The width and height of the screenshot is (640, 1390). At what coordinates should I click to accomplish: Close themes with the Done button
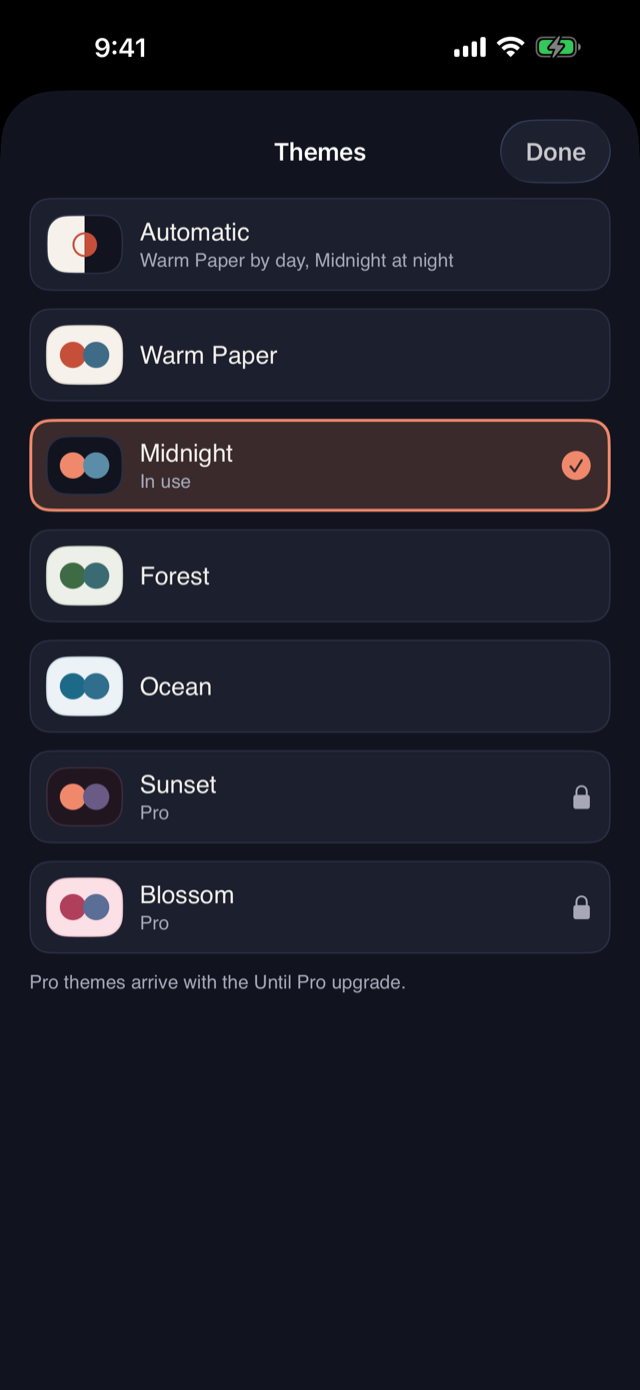tap(555, 152)
